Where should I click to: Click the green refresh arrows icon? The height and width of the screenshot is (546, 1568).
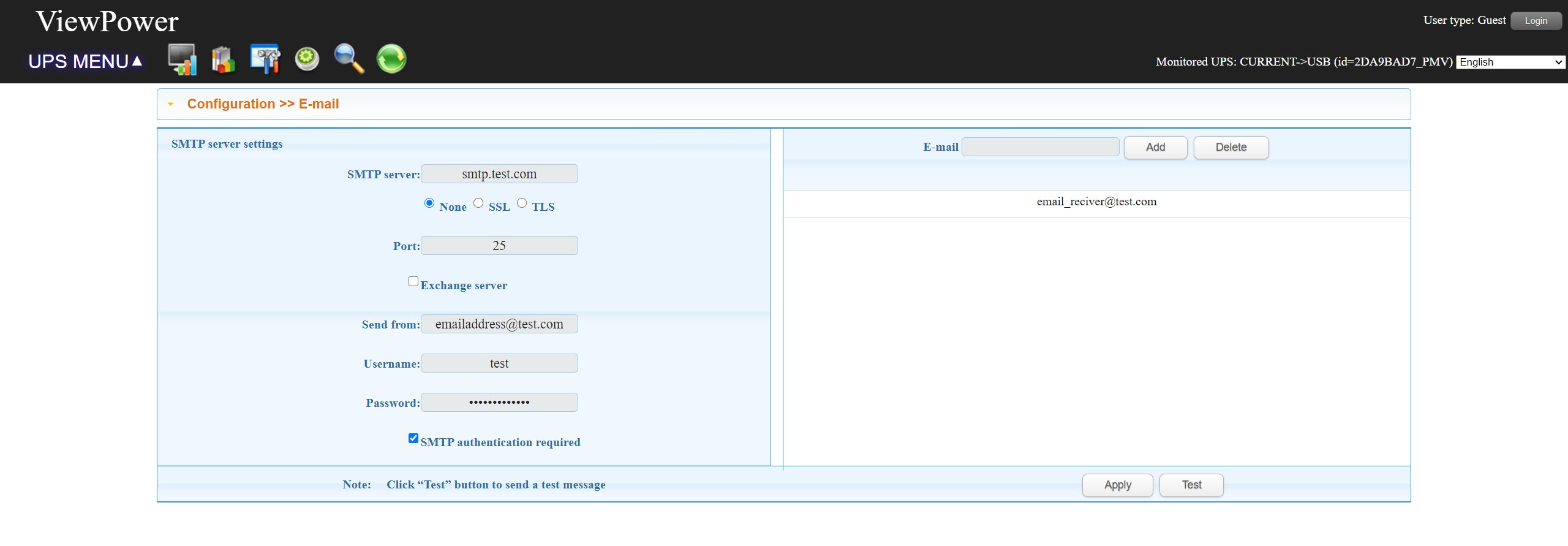pyautogui.click(x=391, y=59)
